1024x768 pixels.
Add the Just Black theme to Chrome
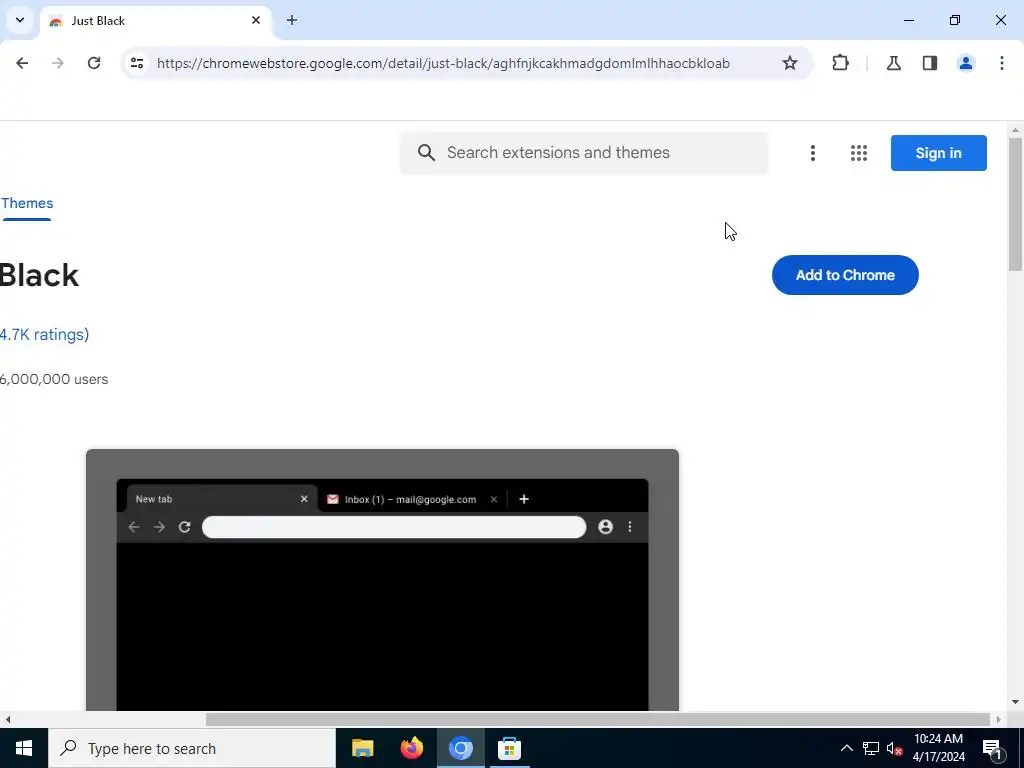(845, 275)
